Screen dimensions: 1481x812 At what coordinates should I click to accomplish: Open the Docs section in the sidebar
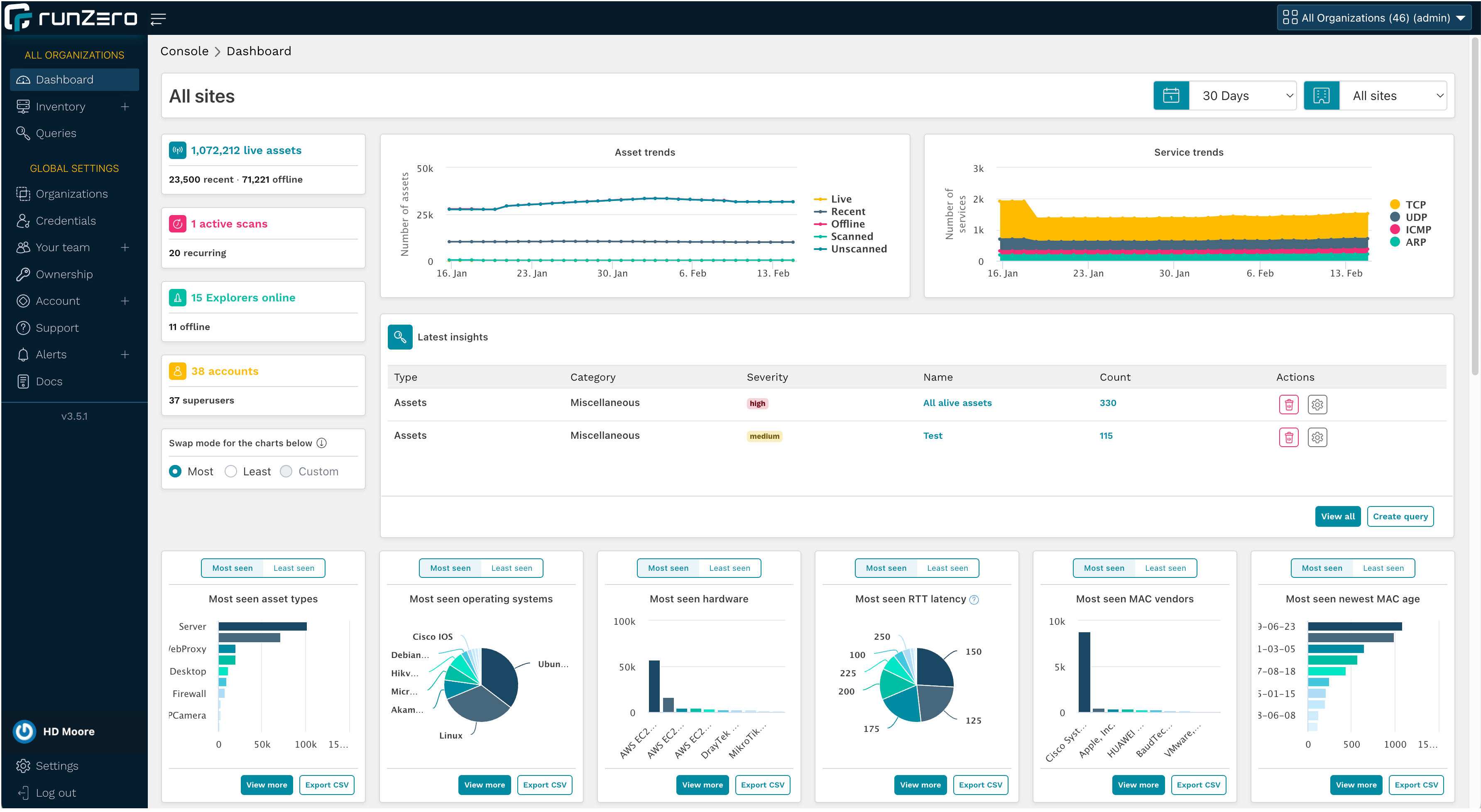click(49, 381)
